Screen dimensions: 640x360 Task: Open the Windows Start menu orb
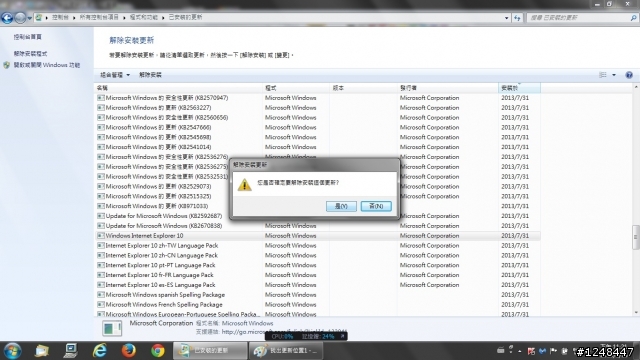coord(12,351)
